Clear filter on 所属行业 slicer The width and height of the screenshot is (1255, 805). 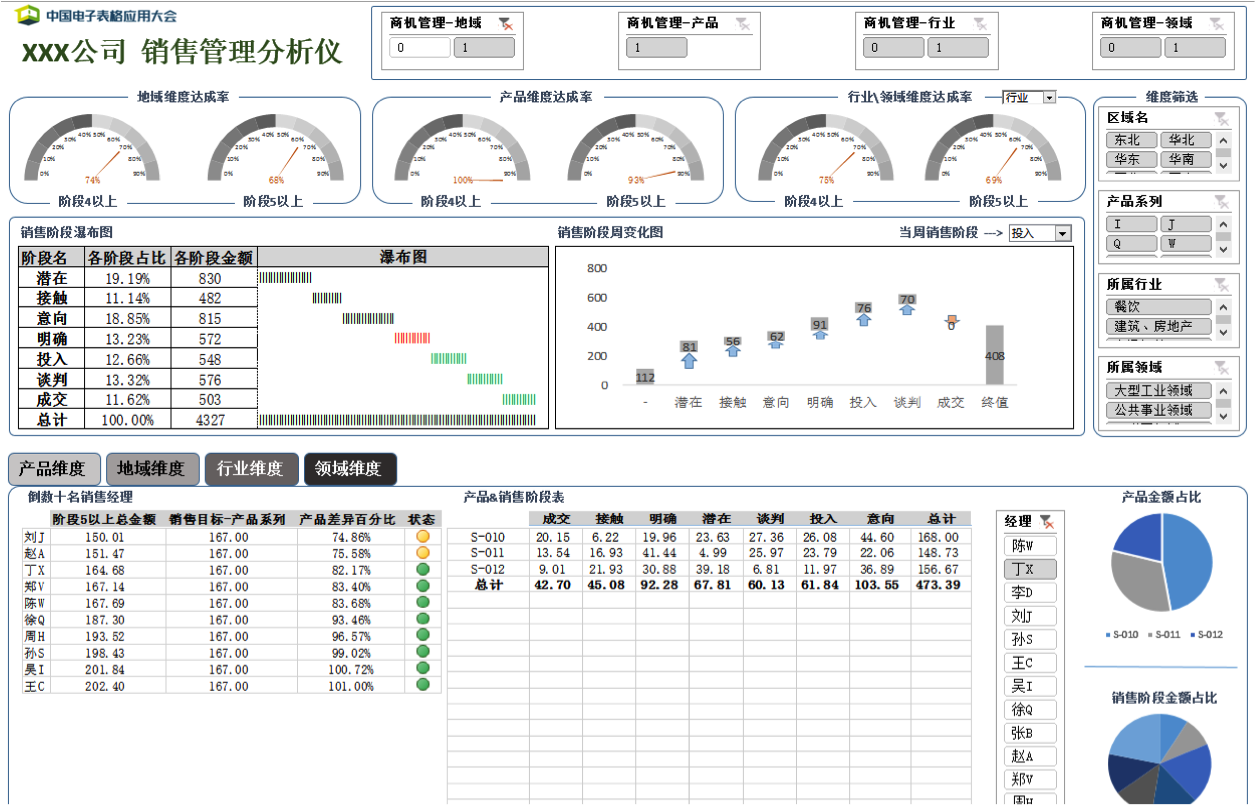tap(1221, 284)
